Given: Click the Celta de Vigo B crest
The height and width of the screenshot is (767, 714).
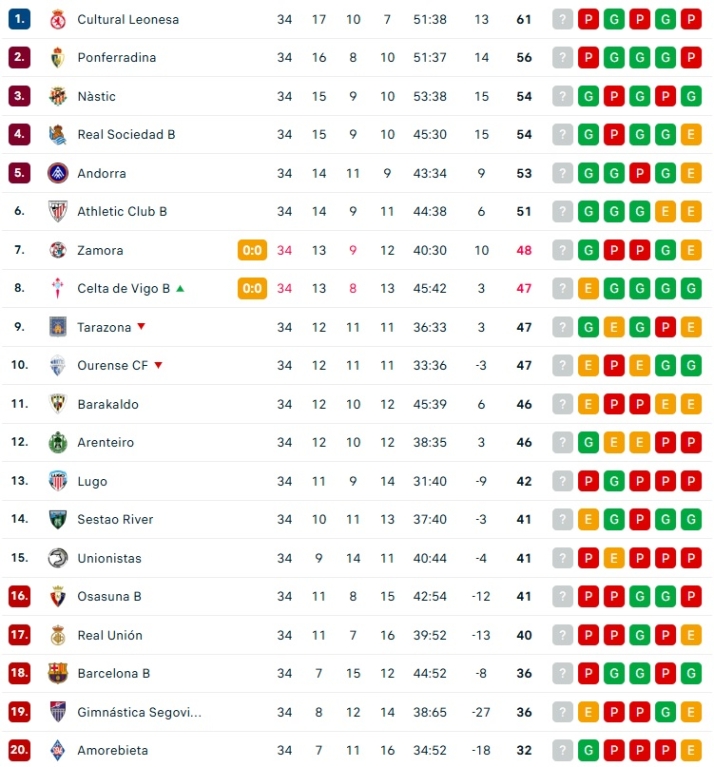Looking at the screenshot, I should 57,288.
